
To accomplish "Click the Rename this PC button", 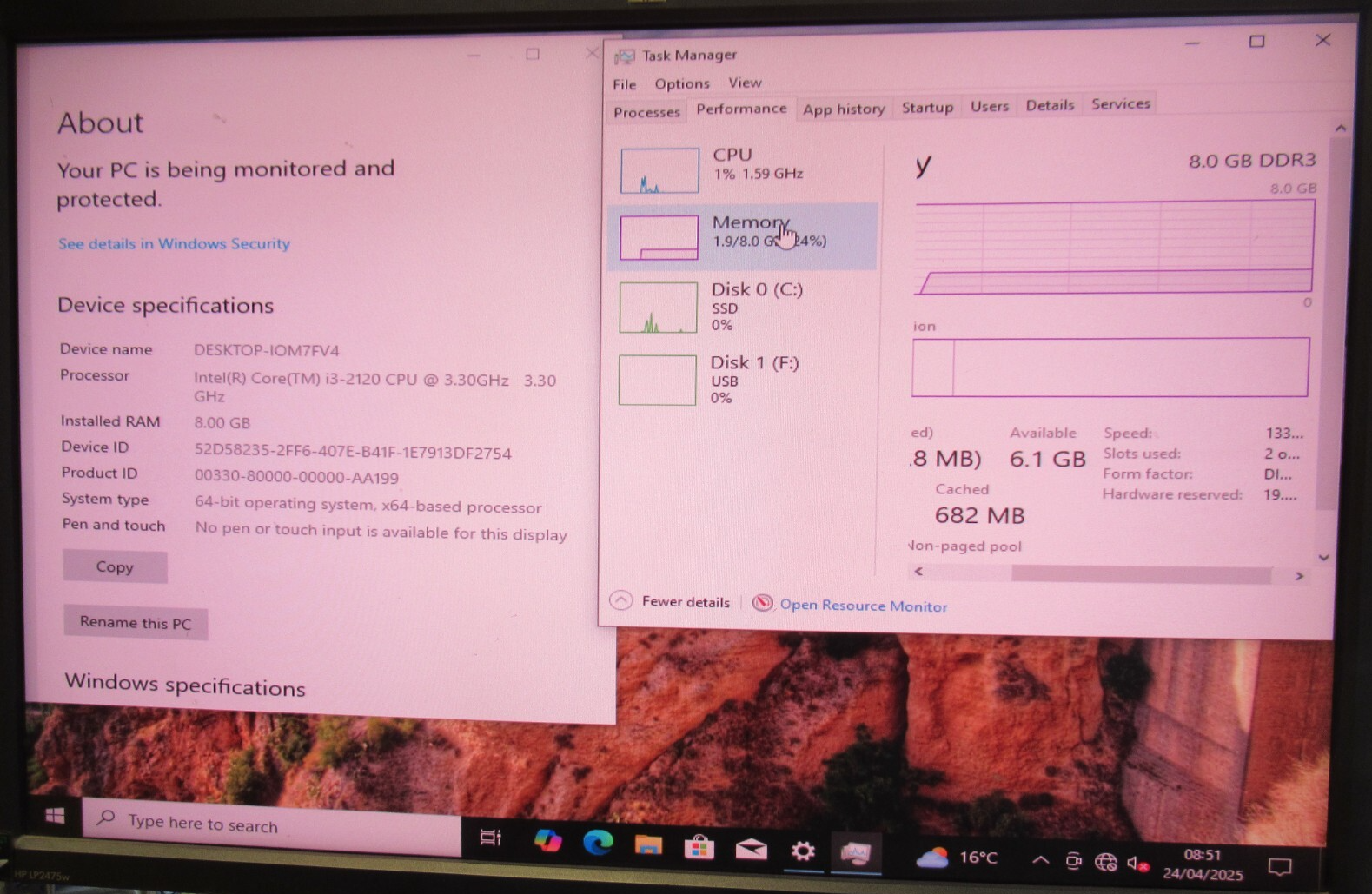I will [136, 623].
